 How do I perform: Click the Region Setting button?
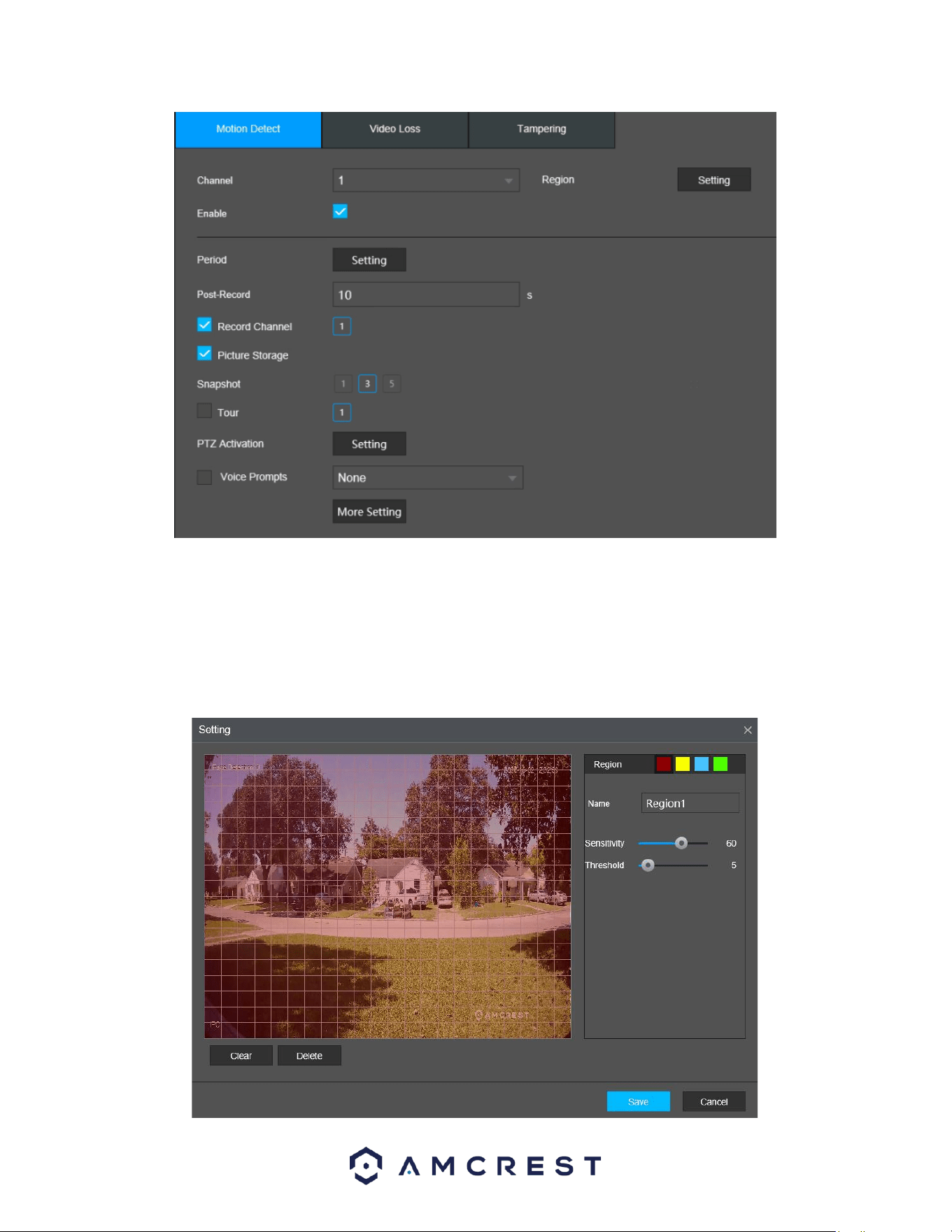click(714, 180)
